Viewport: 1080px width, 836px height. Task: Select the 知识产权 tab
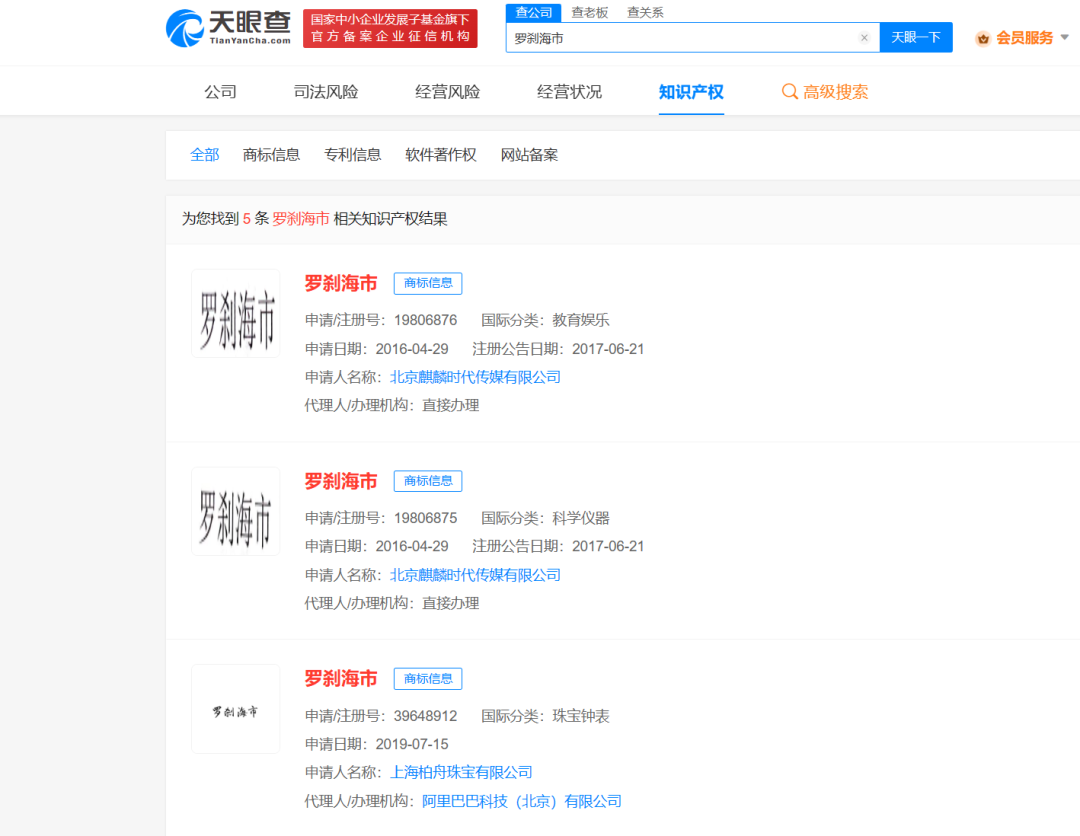click(691, 92)
